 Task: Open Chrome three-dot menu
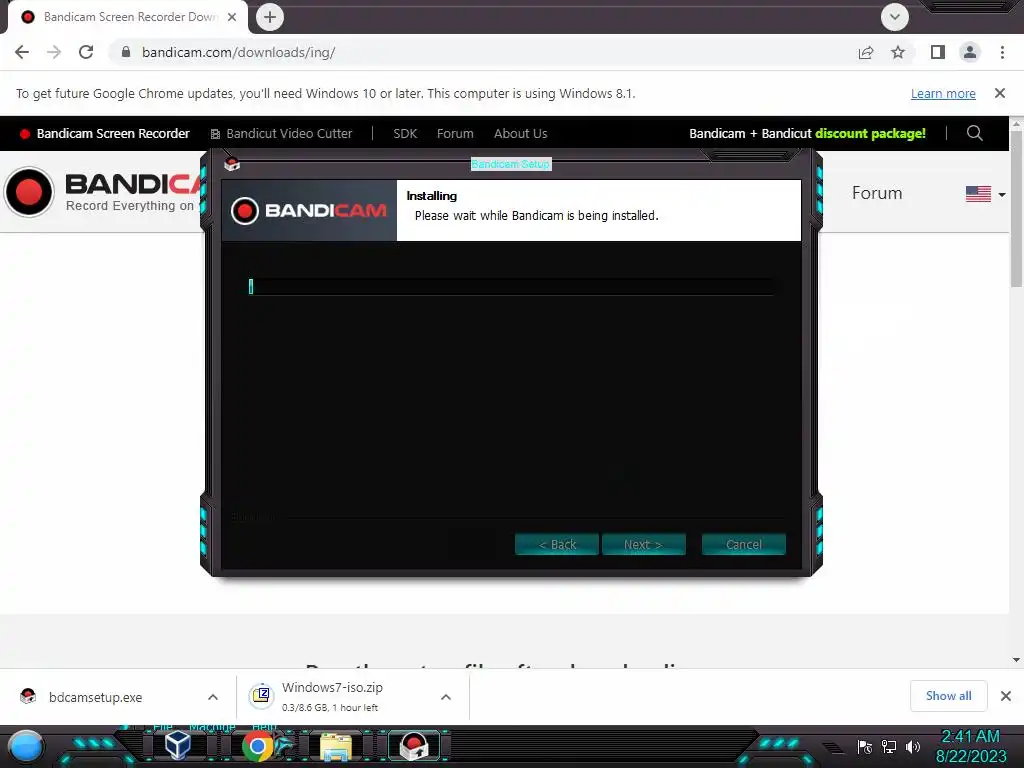click(1002, 52)
